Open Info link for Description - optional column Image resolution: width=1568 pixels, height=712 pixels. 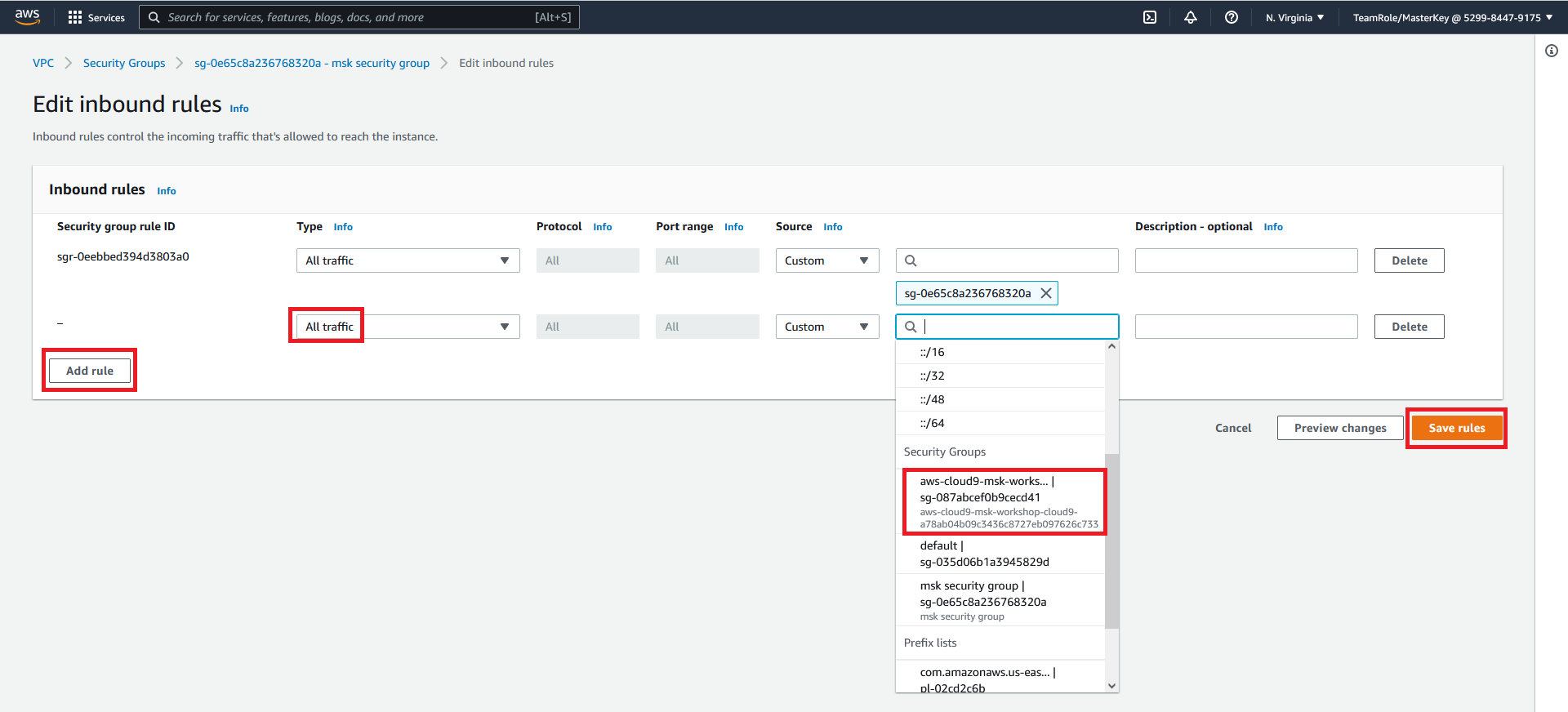[x=1273, y=227]
